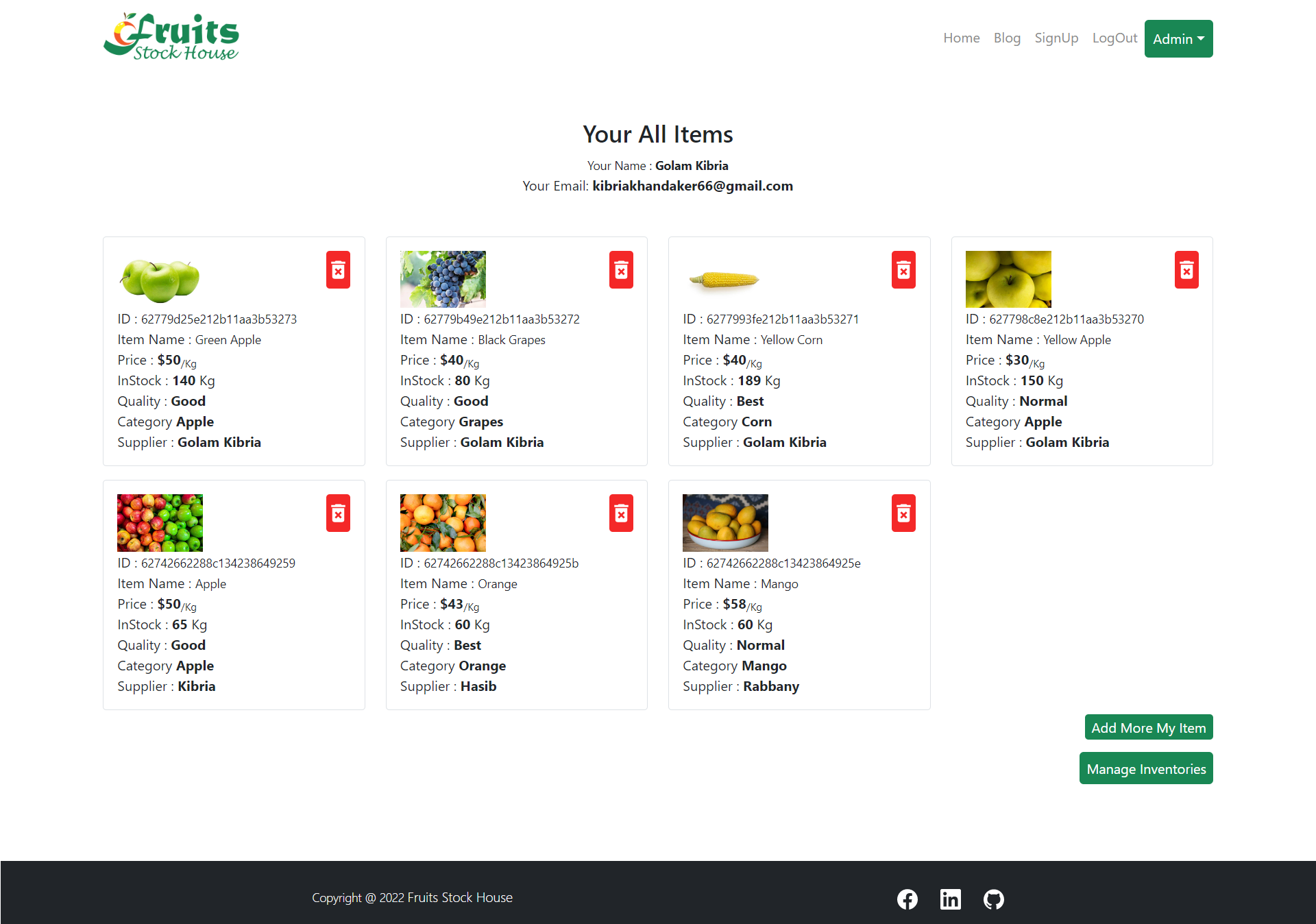1316x924 pixels.
Task: Click ID 62779d25e212b11aa3b53273 text
Action: point(207,319)
